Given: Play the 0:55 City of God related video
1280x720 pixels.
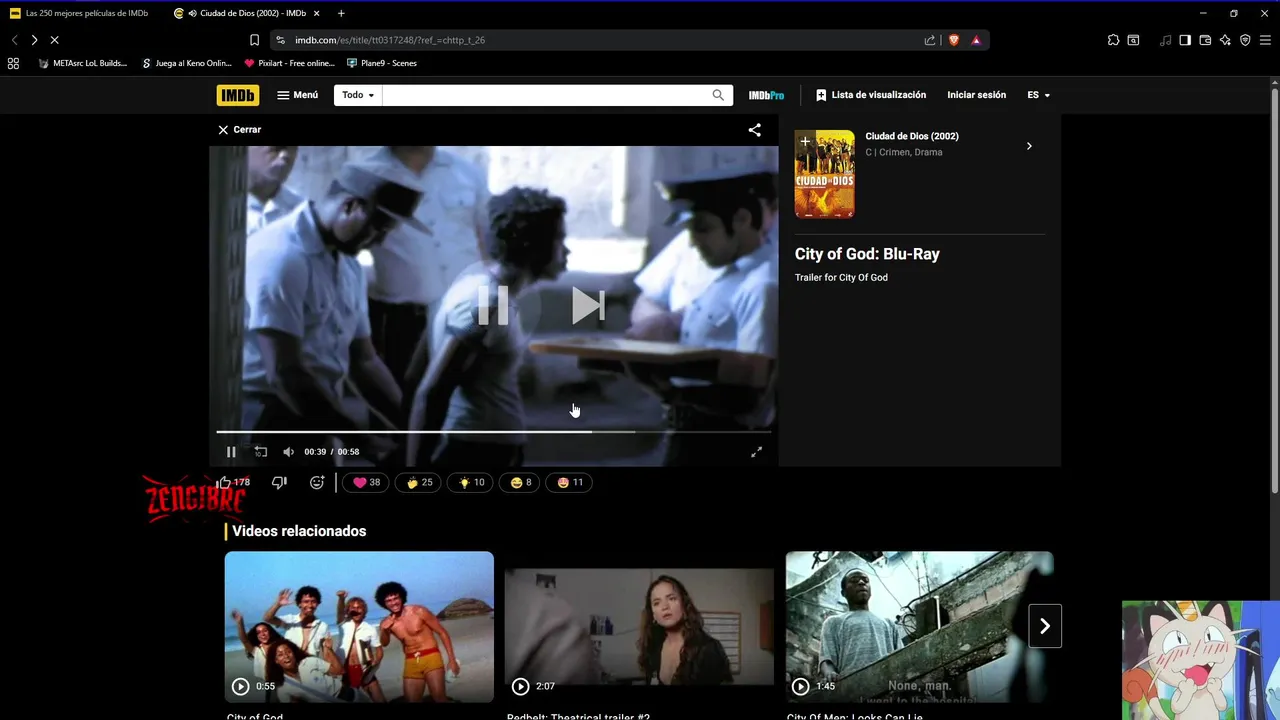Looking at the screenshot, I should click(x=359, y=627).
